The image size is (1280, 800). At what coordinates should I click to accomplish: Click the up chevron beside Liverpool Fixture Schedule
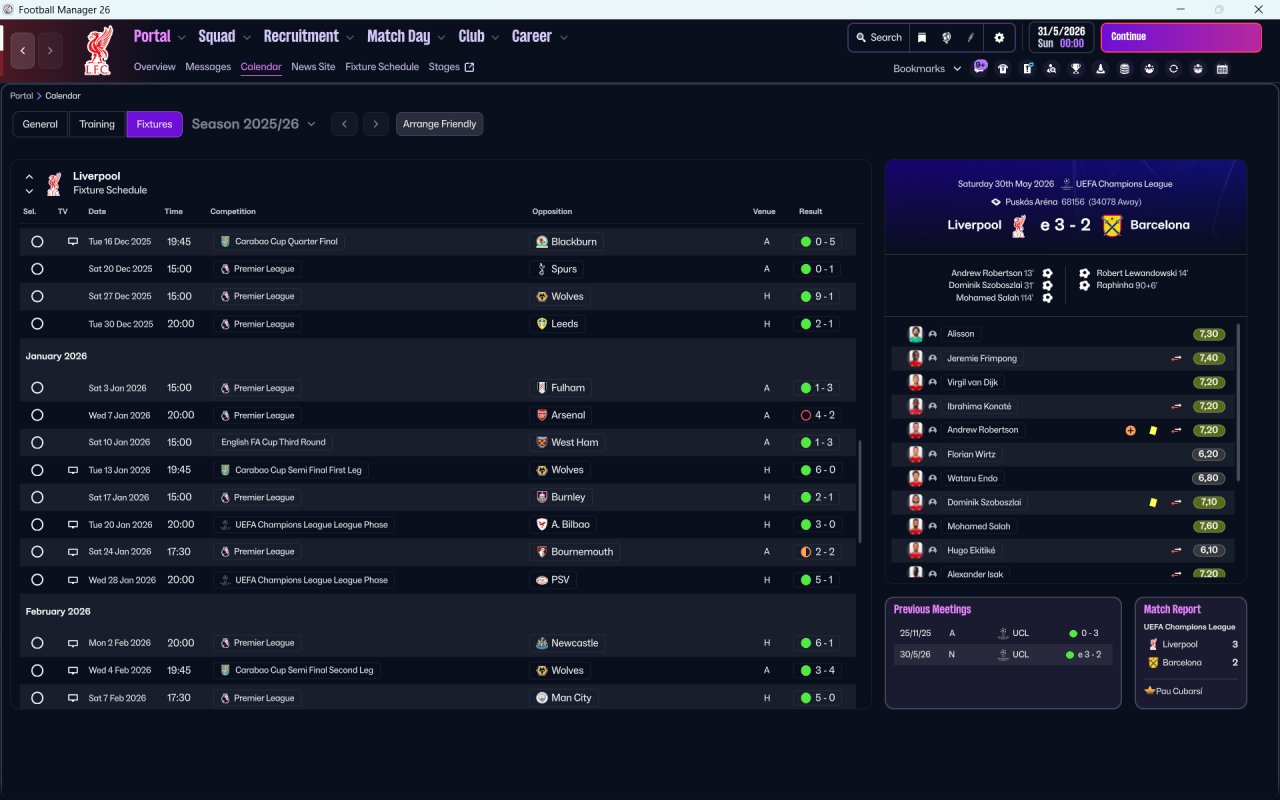pyautogui.click(x=29, y=176)
